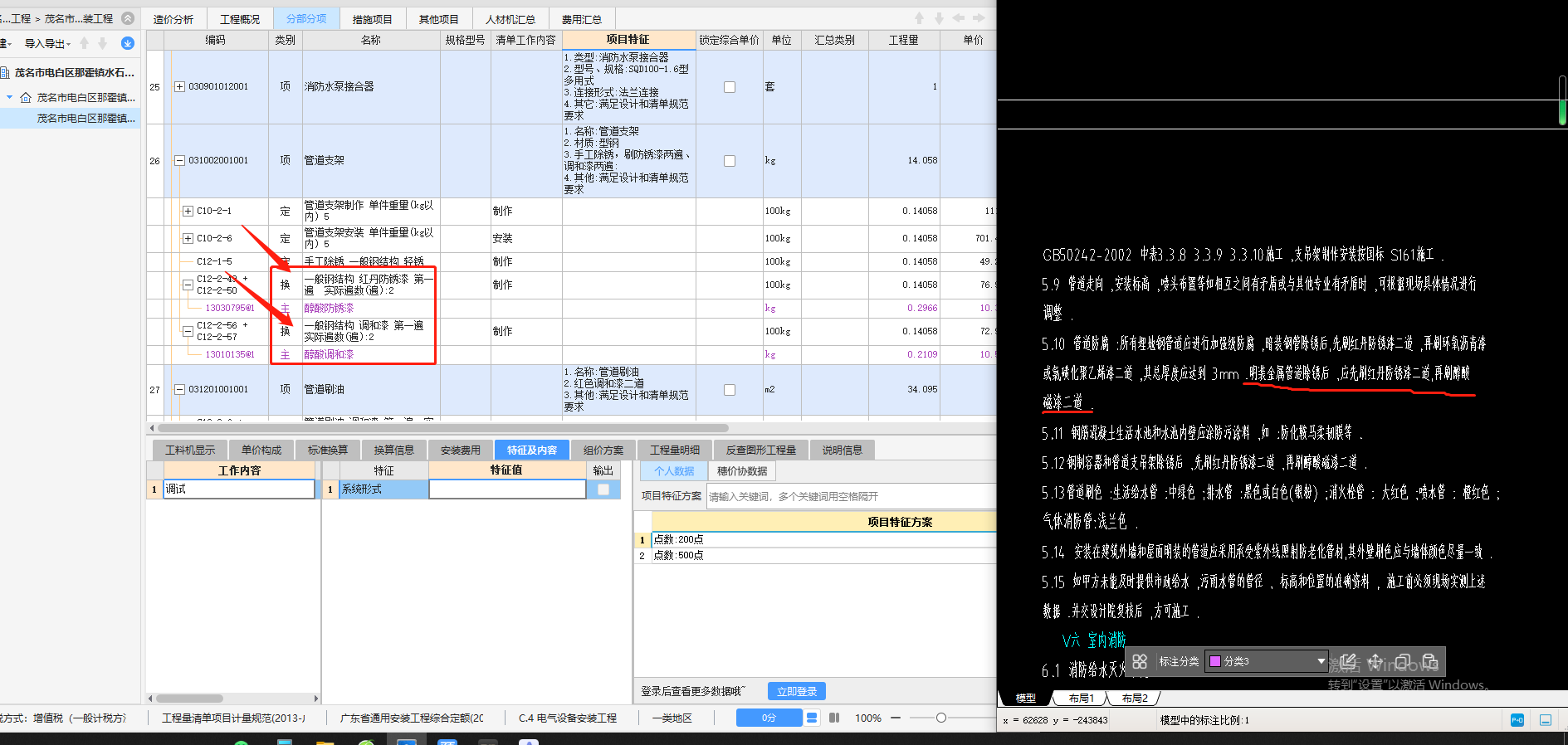
Task: Open the 标准换算 bottom tab
Action: tap(328, 450)
